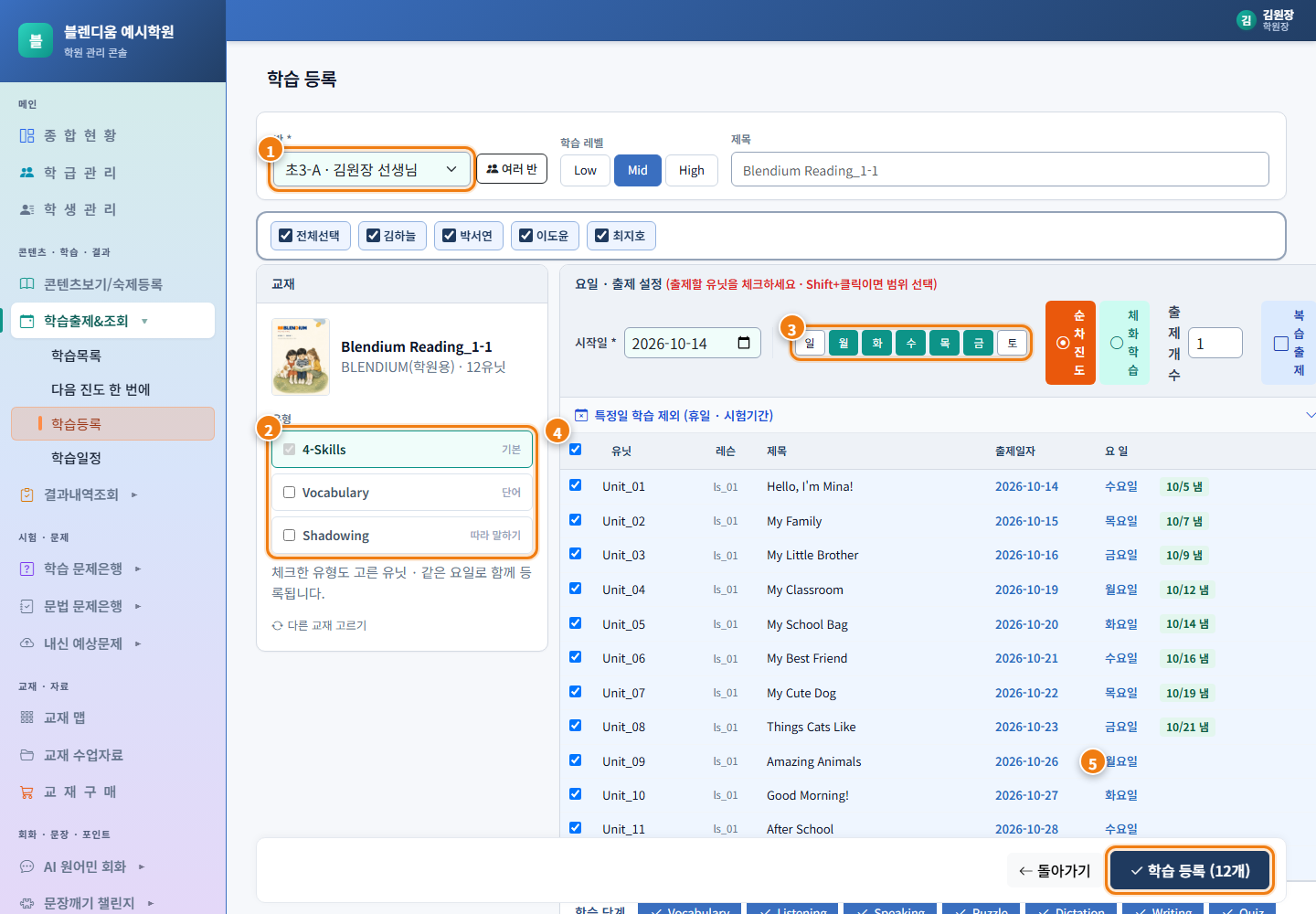Viewport: 1316px width, 914px height.
Task: Toggle the 토 weekday button
Action: click(x=1012, y=343)
